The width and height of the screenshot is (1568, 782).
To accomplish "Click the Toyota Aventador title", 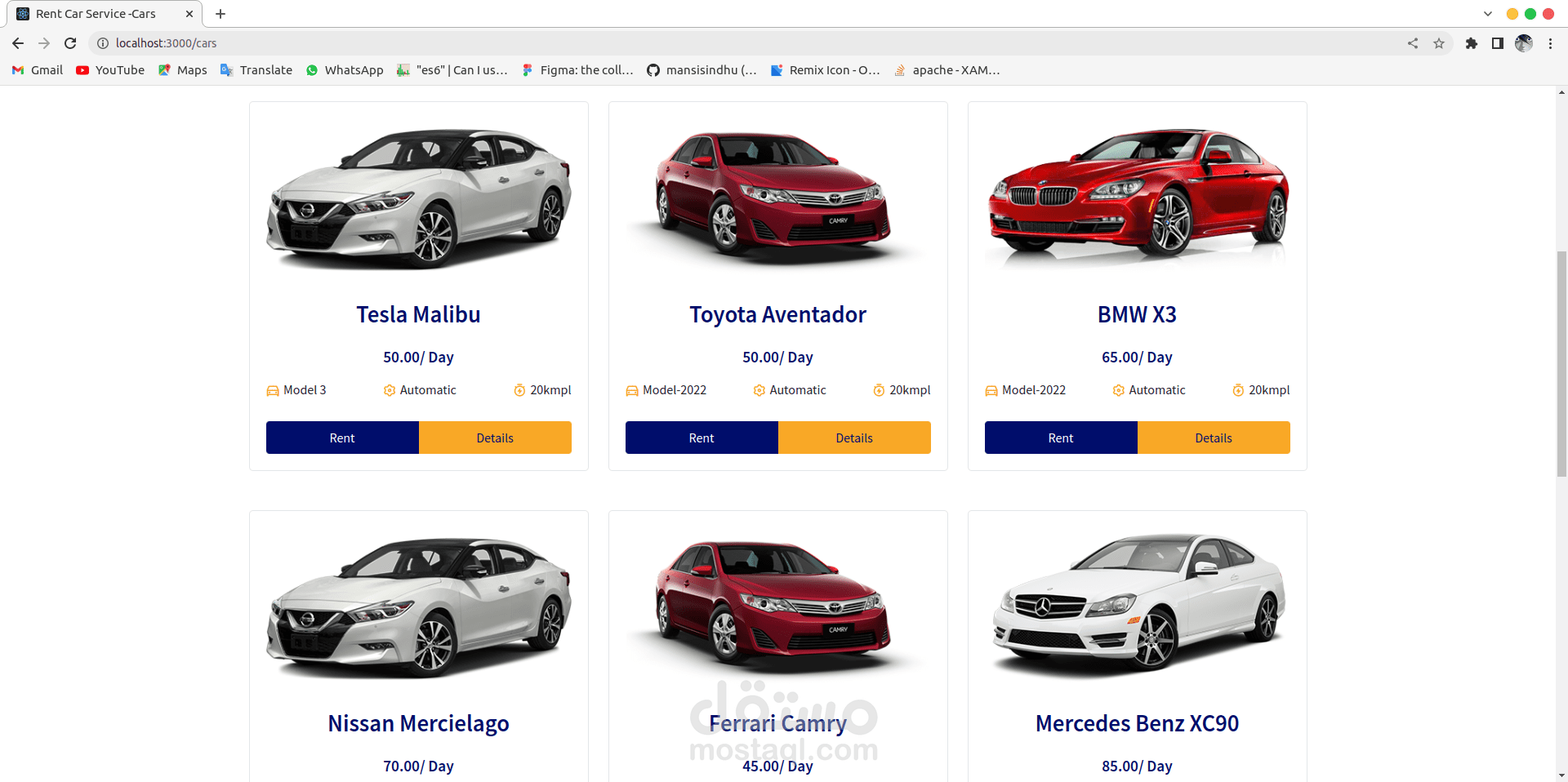I will (778, 314).
